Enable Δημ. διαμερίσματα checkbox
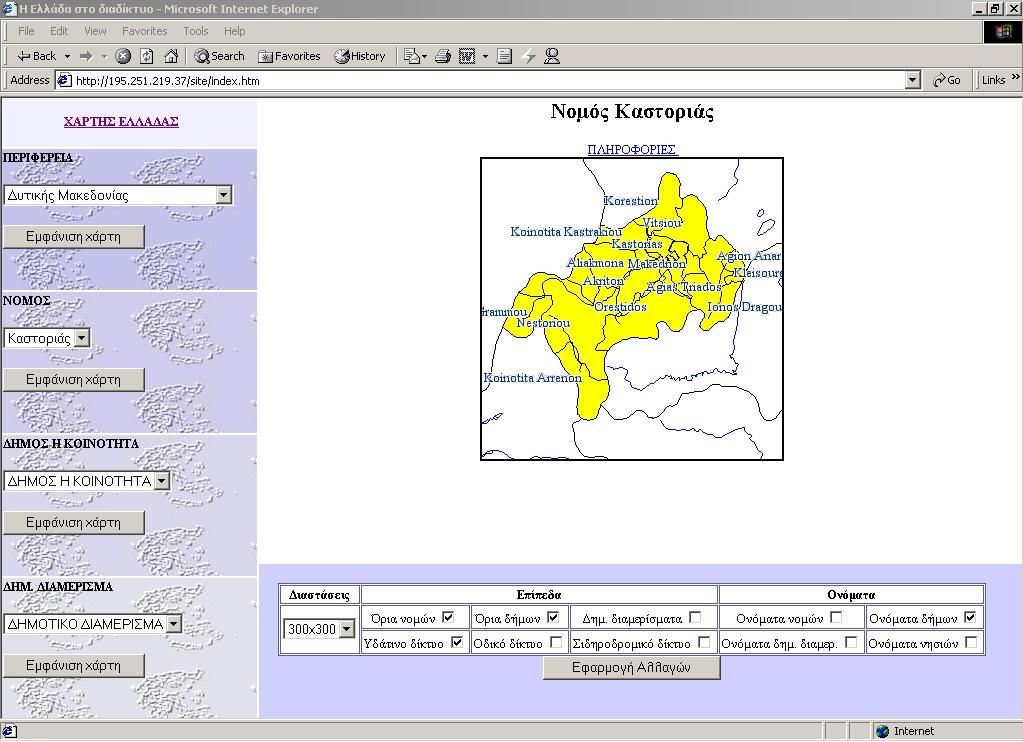1023x742 pixels. [x=695, y=617]
